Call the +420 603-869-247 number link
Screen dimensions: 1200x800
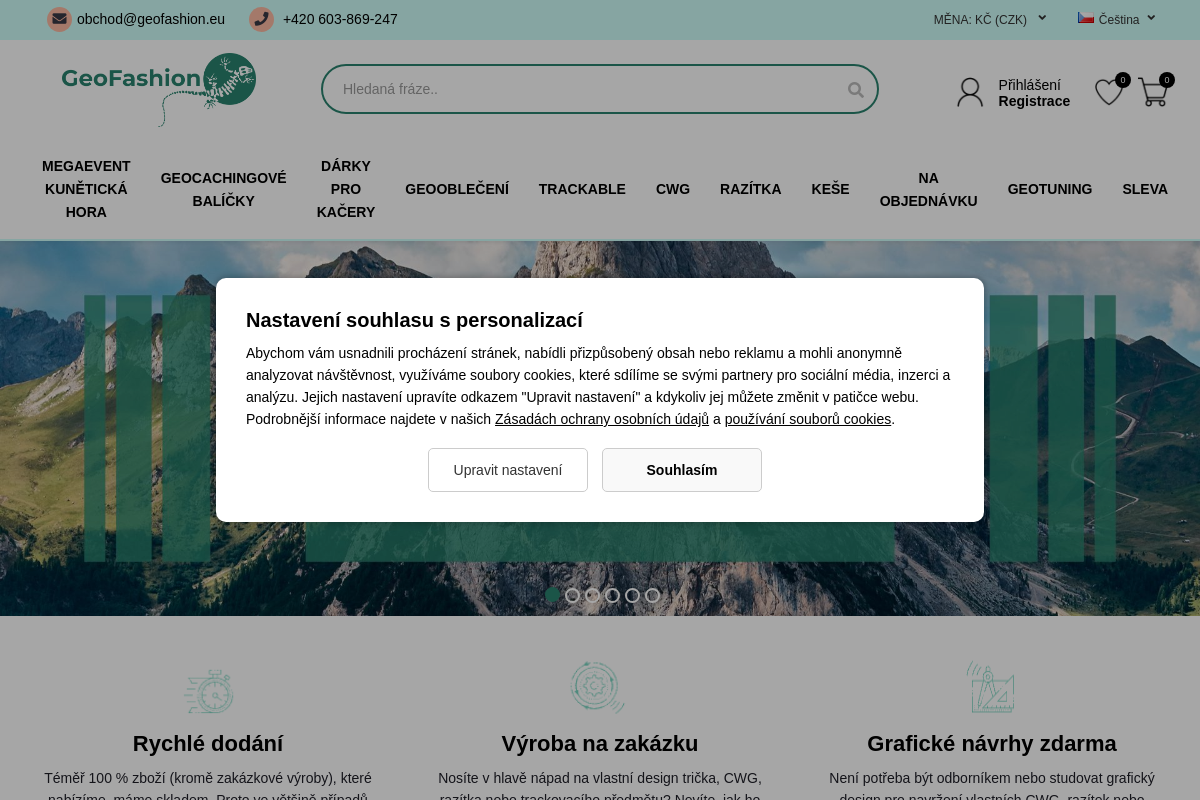pyautogui.click(x=340, y=19)
